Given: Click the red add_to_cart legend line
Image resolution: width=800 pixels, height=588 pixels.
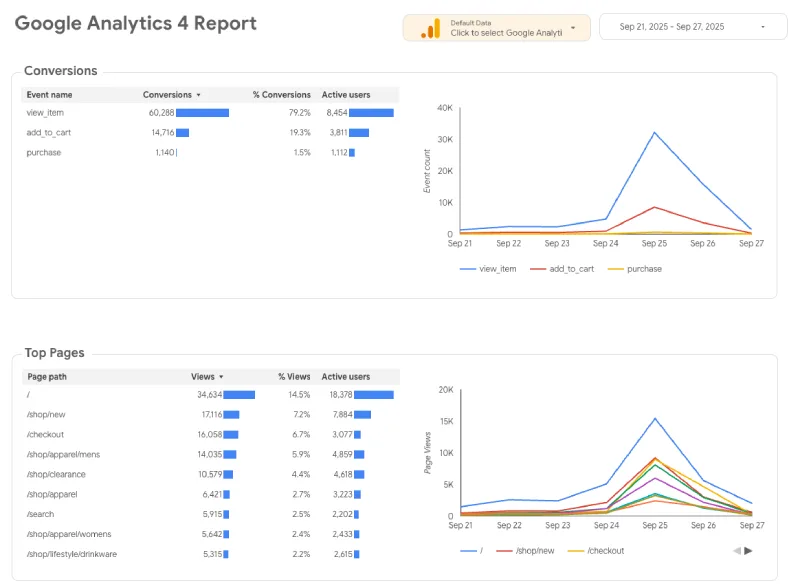Looking at the screenshot, I should 539,269.
